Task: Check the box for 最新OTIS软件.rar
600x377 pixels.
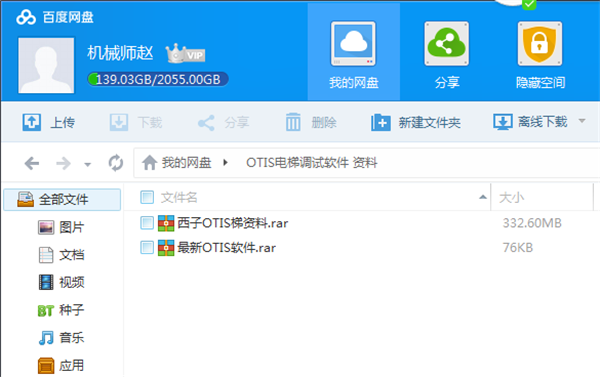Action: pos(147,248)
